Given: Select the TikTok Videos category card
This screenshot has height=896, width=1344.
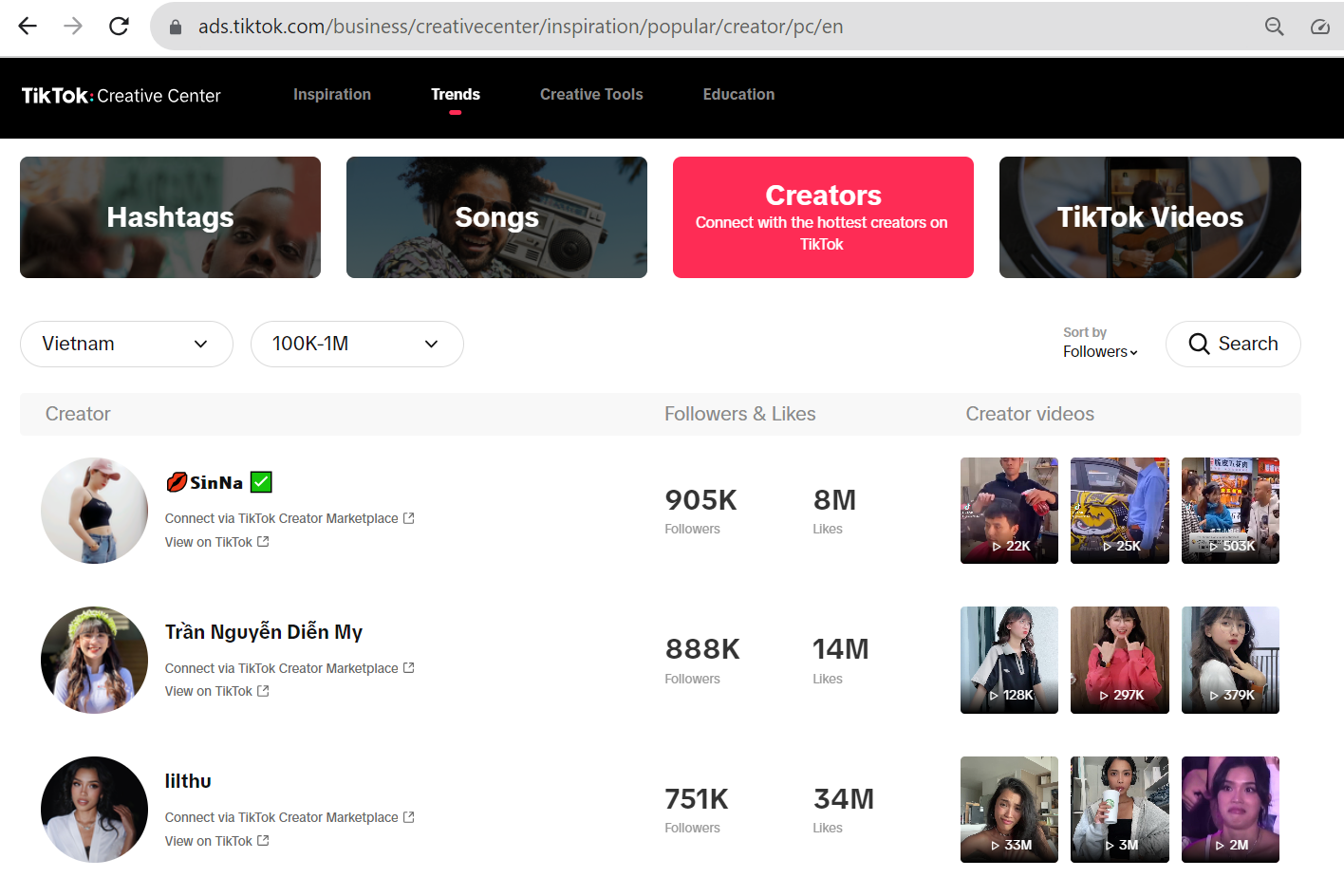Looking at the screenshot, I should click(x=1149, y=217).
